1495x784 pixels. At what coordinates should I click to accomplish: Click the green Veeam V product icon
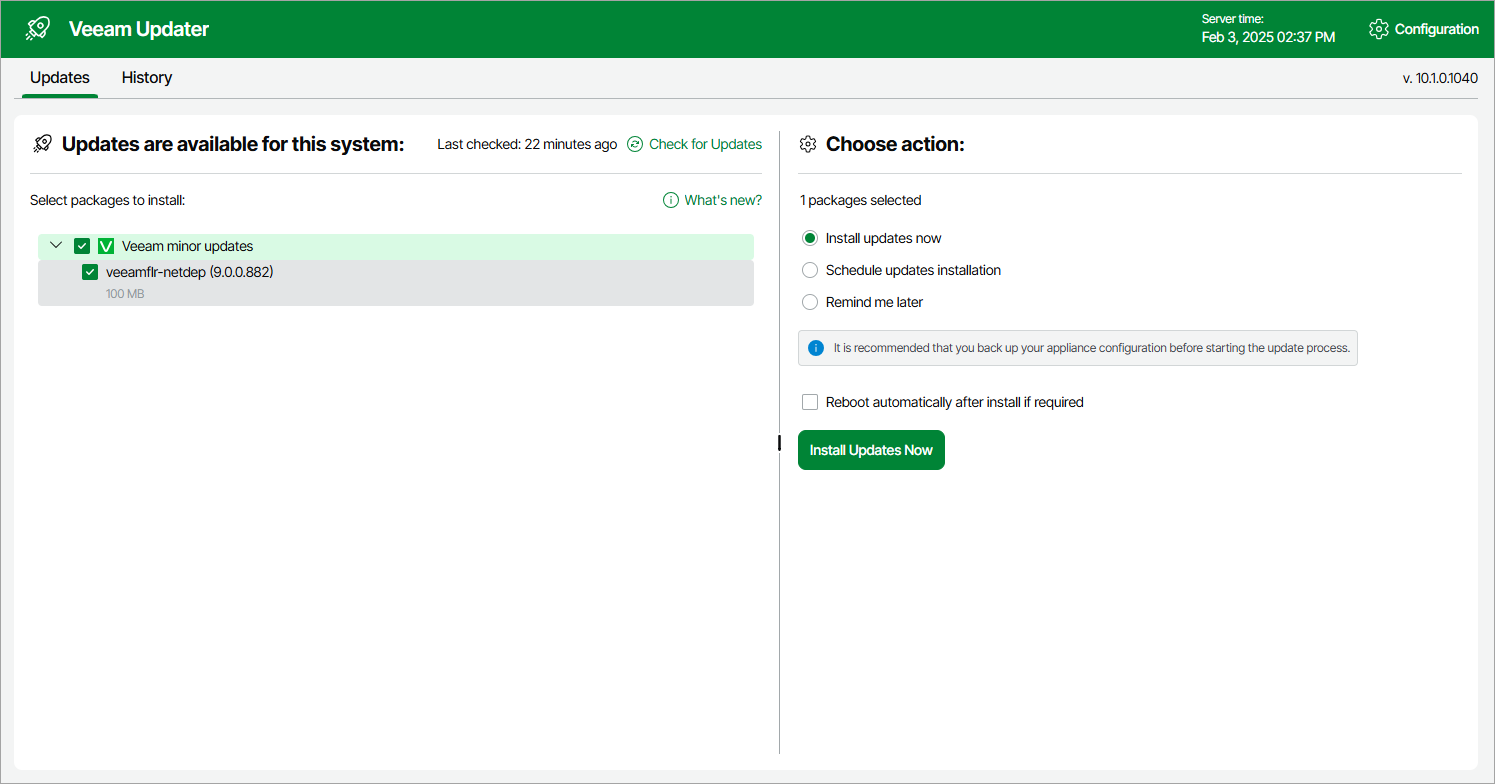pos(106,246)
